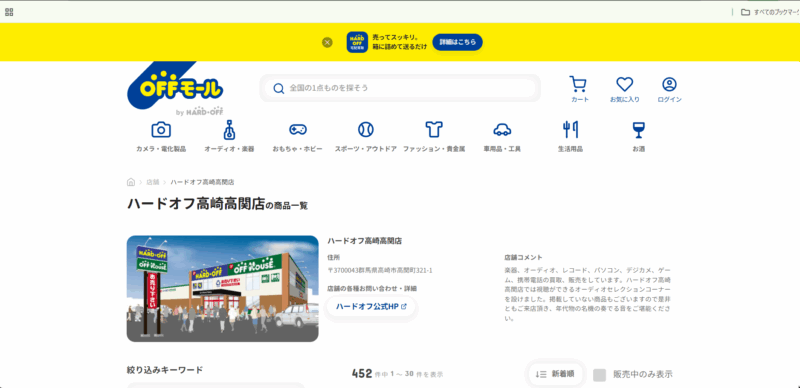The height and width of the screenshot is (388, 800).
Task: Browse 生活用品 category
Action: (570, 137)
